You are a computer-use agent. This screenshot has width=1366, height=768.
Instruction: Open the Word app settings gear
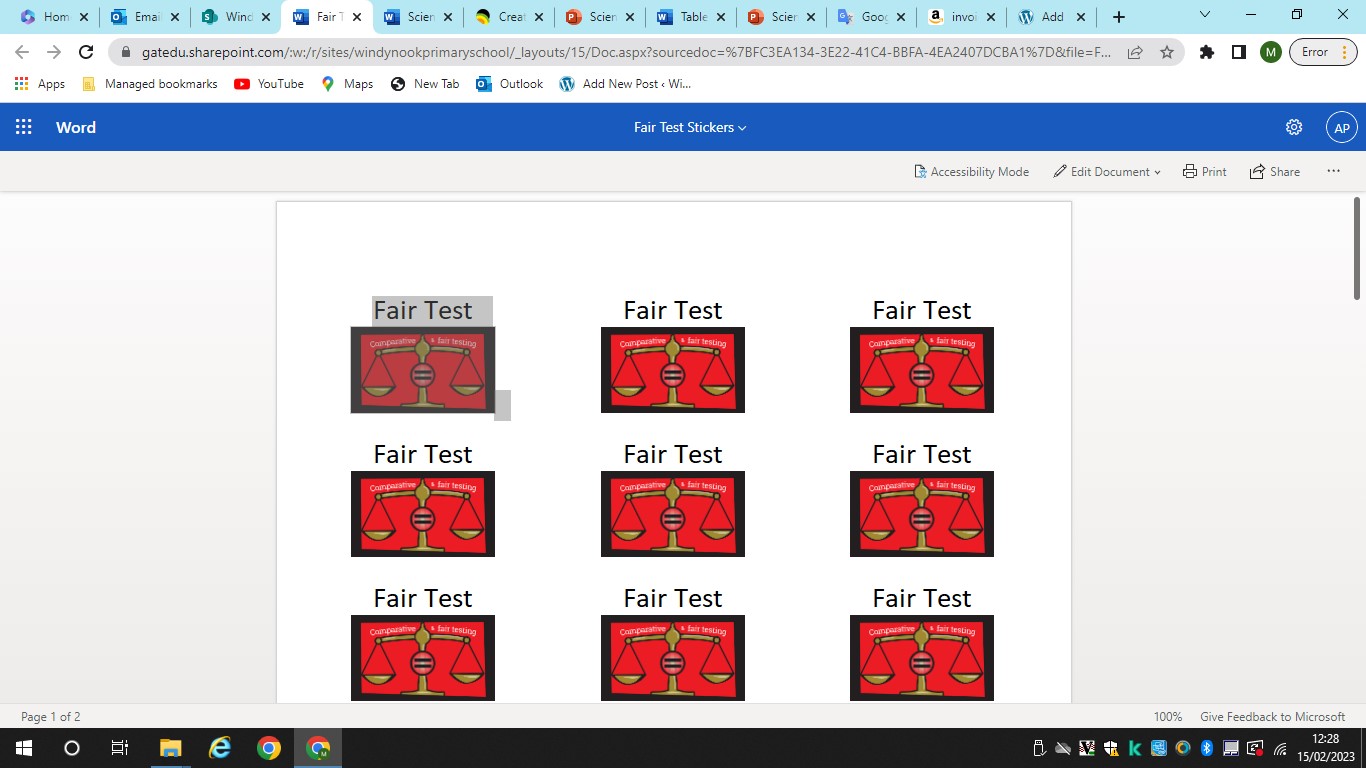[x=1294, y=127]
